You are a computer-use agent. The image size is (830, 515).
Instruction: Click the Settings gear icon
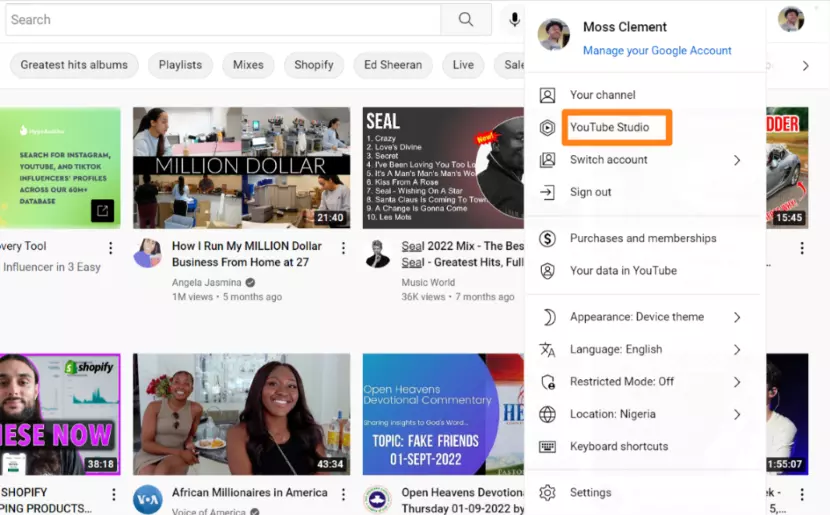tap(547, 493)
